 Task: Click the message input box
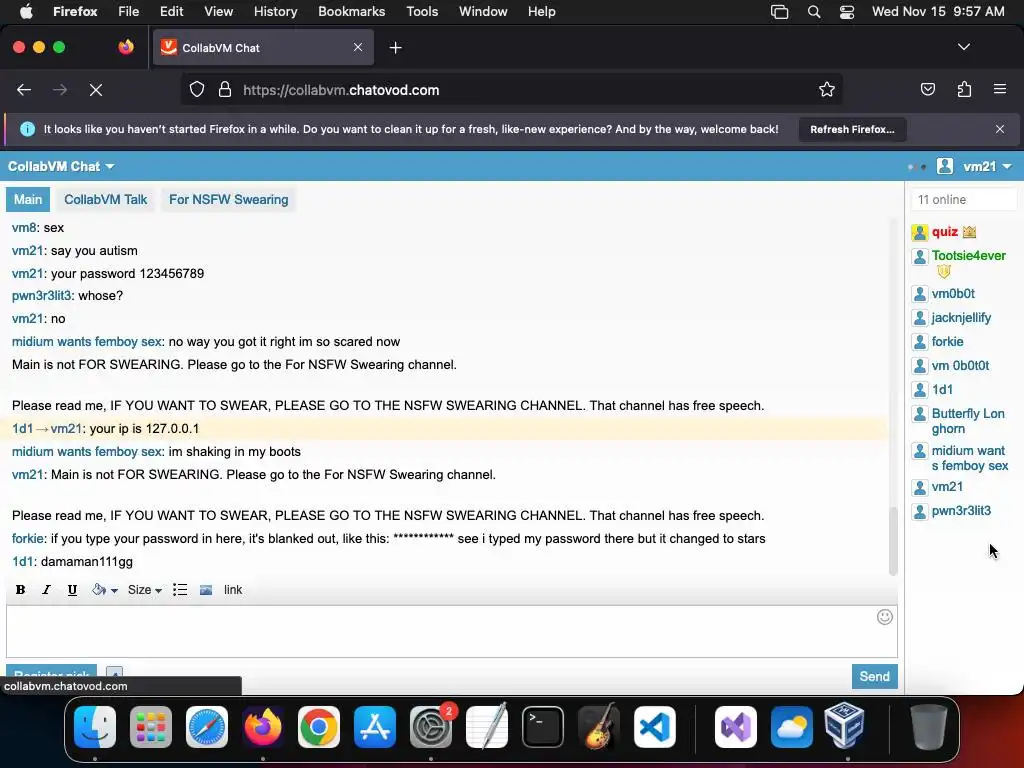tap(451, 632)
